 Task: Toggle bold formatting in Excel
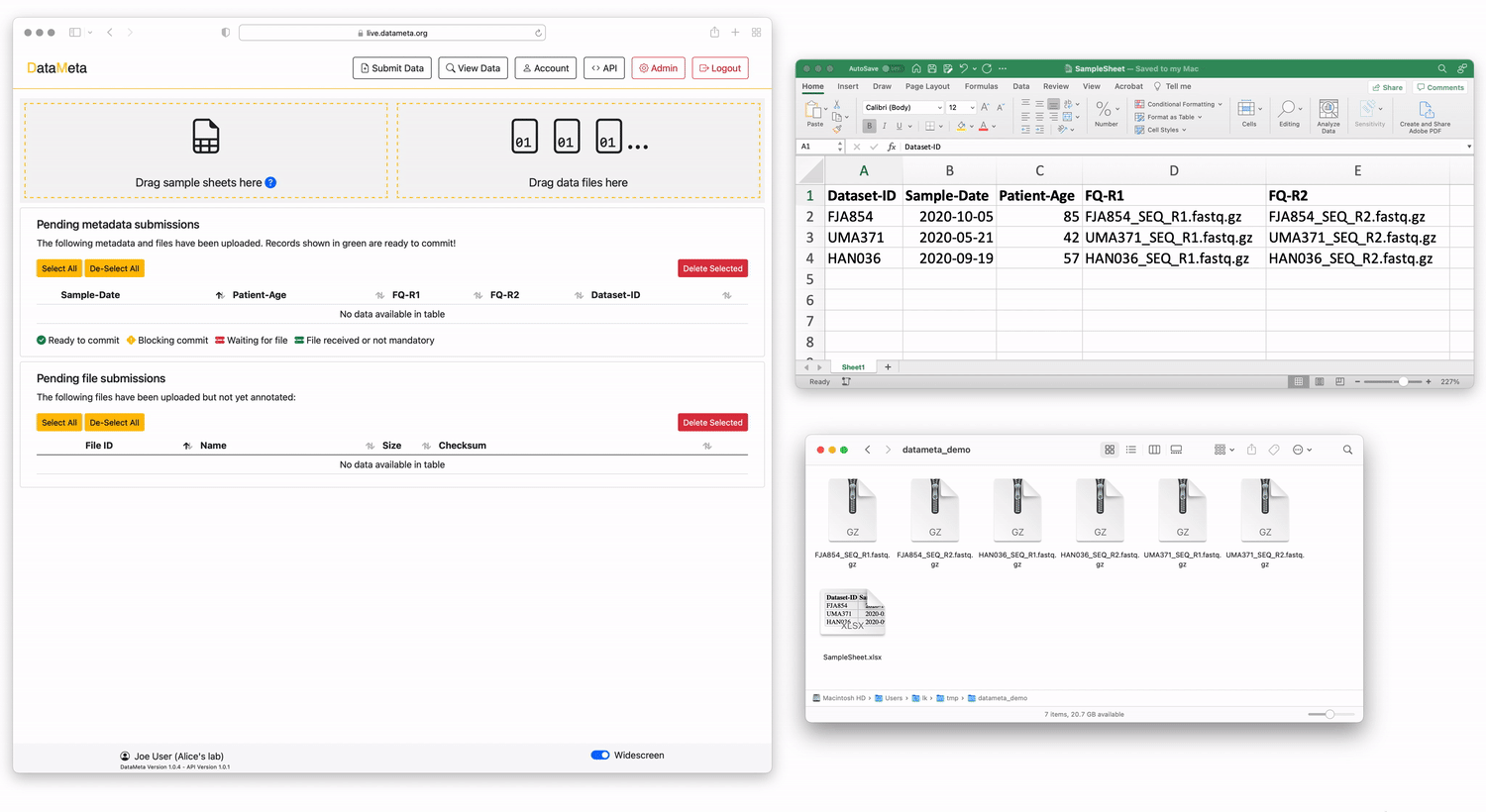coord(869,127)
